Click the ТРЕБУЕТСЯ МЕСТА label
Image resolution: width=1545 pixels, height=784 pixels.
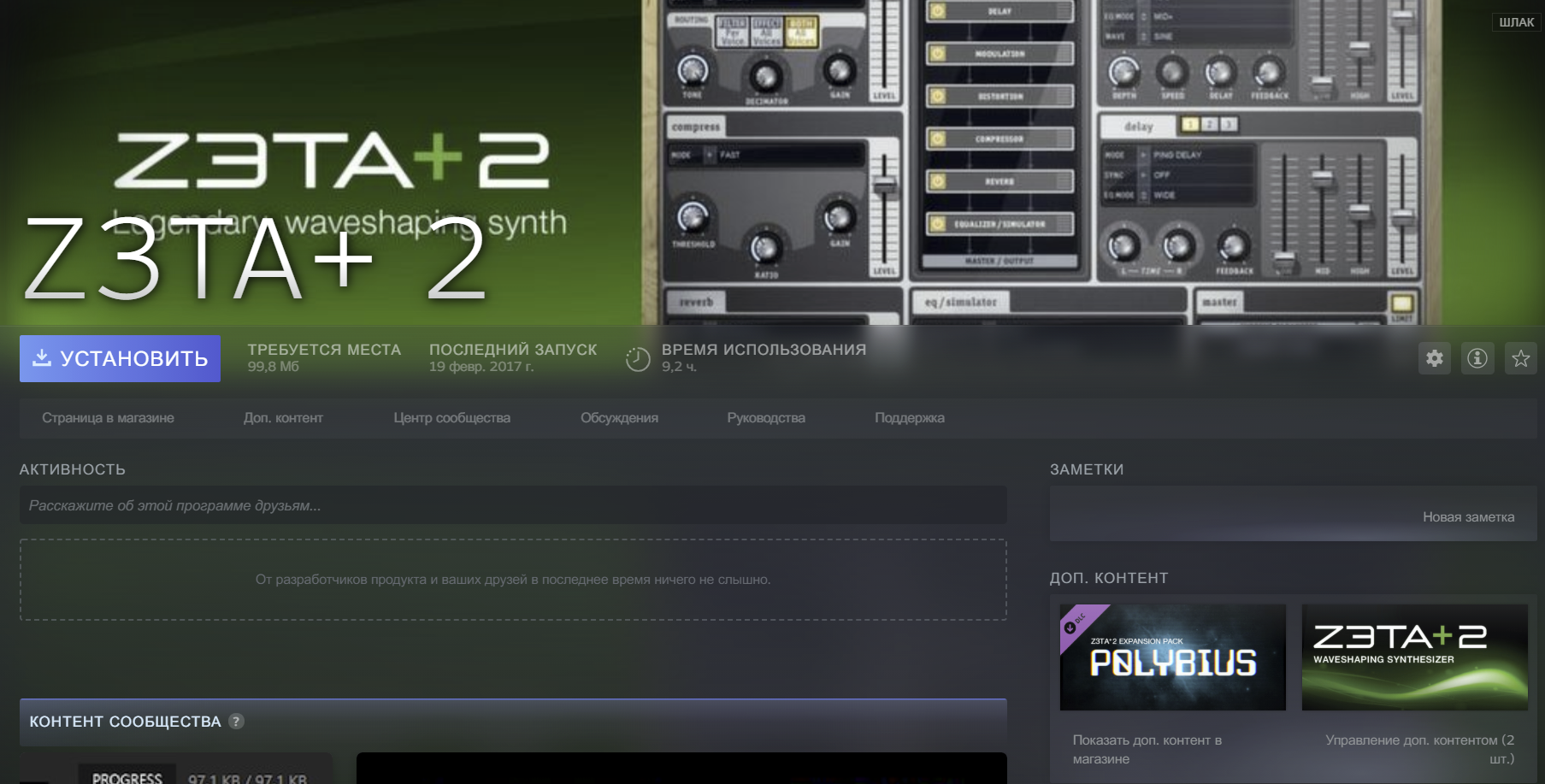click(x=324, y=350)
